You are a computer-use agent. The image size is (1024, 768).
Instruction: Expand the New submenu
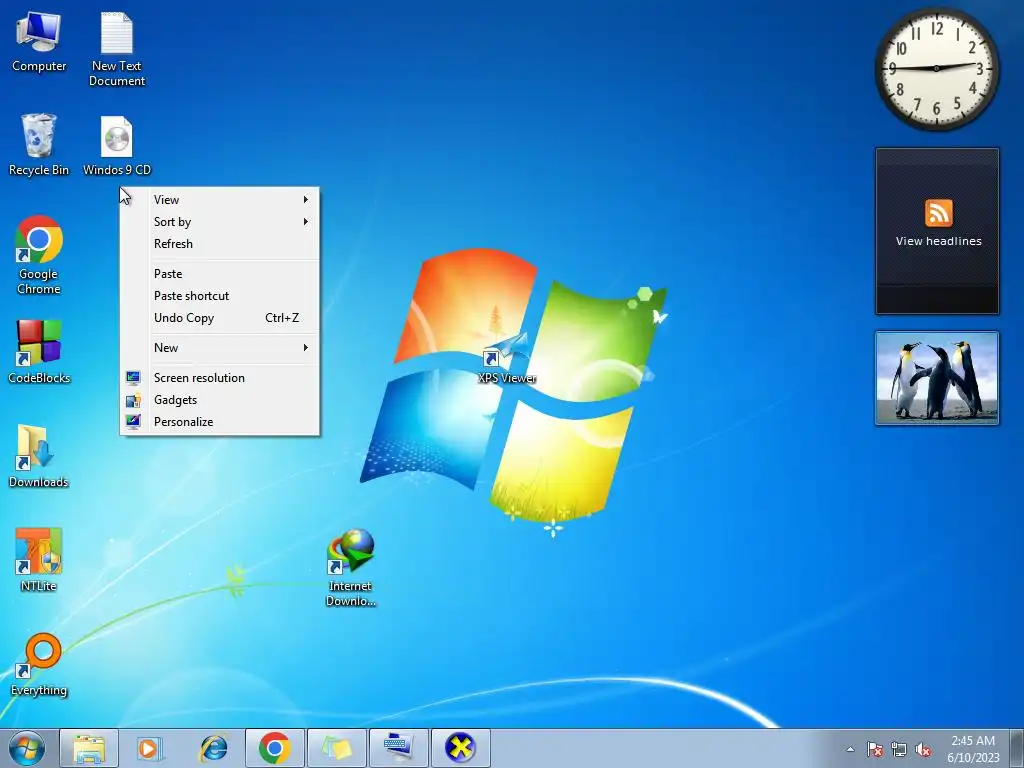[220, 348]
